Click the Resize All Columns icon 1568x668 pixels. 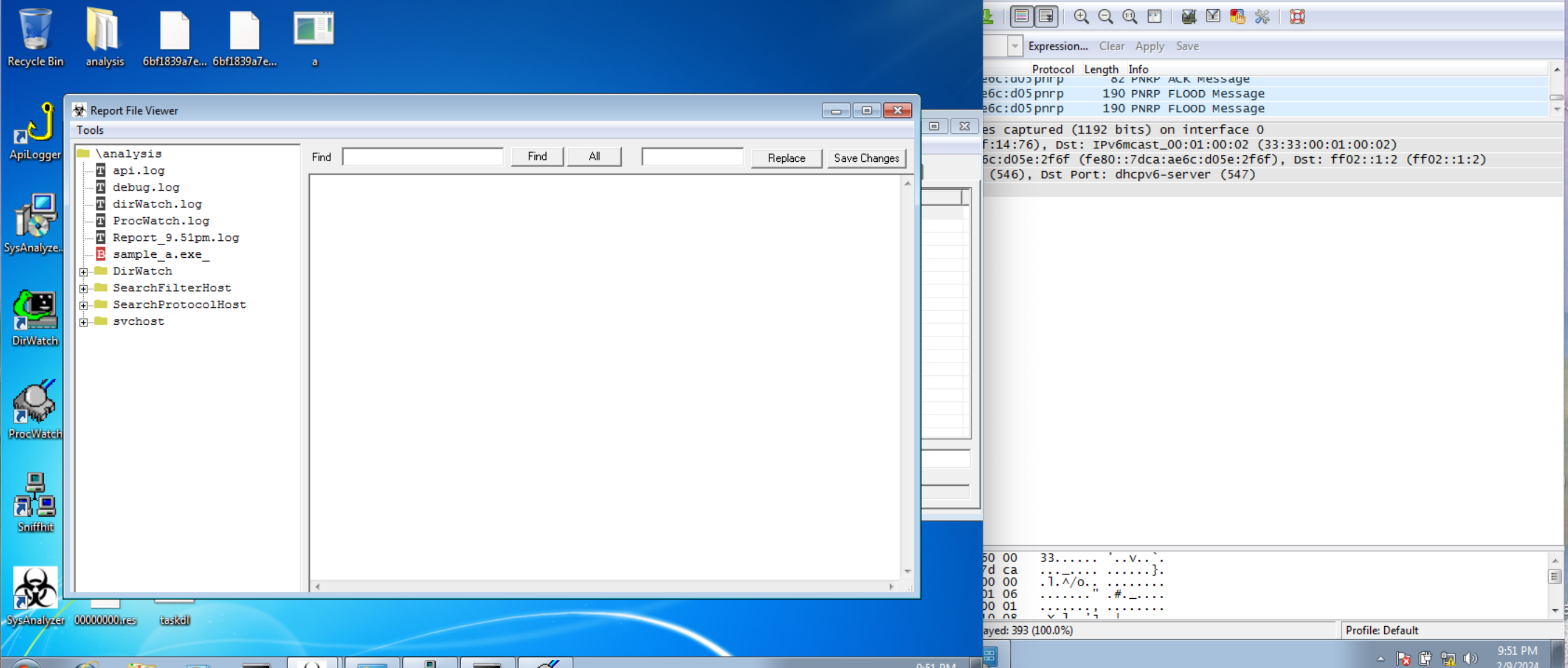pyautogui.click(x=1154, y=16)
